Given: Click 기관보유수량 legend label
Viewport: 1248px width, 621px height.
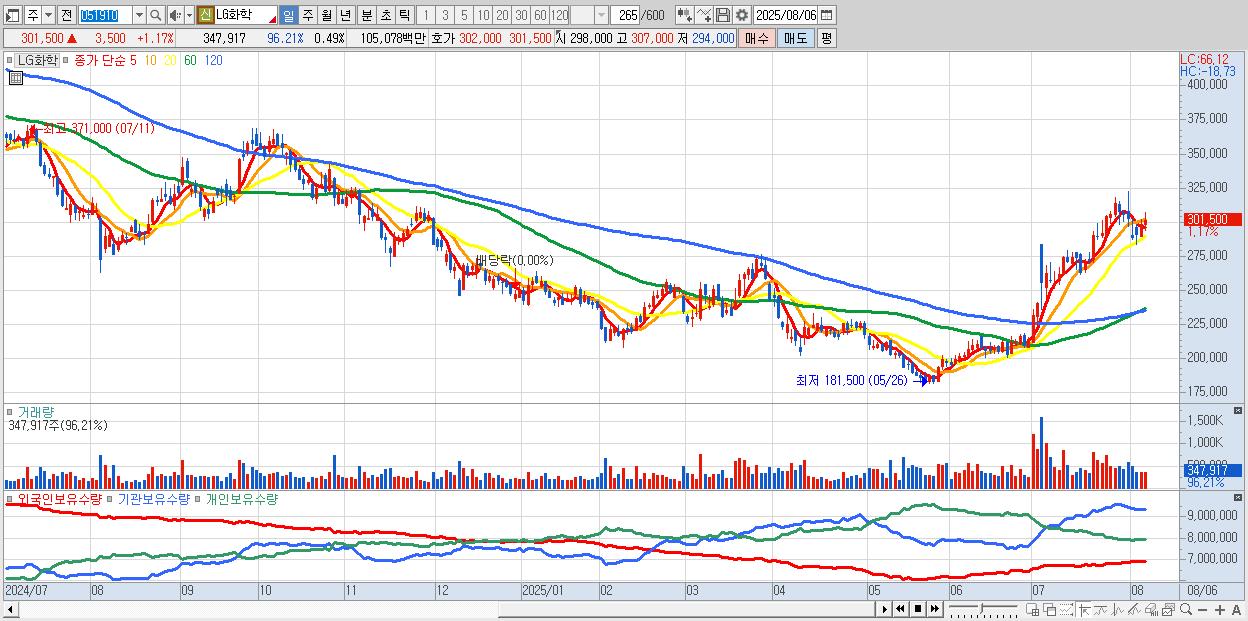Looking at the screenshot, I should click(153, 498).
